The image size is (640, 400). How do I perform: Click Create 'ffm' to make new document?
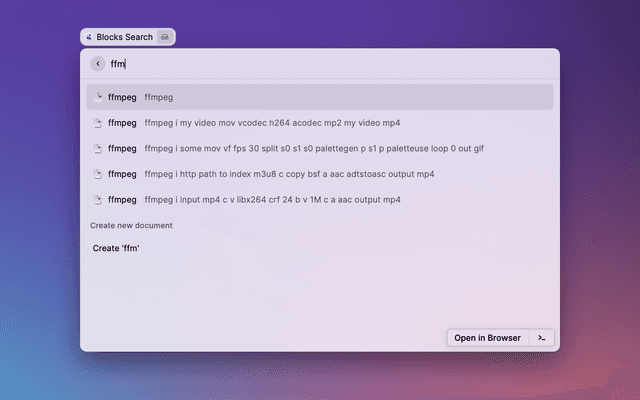[116, 248]
